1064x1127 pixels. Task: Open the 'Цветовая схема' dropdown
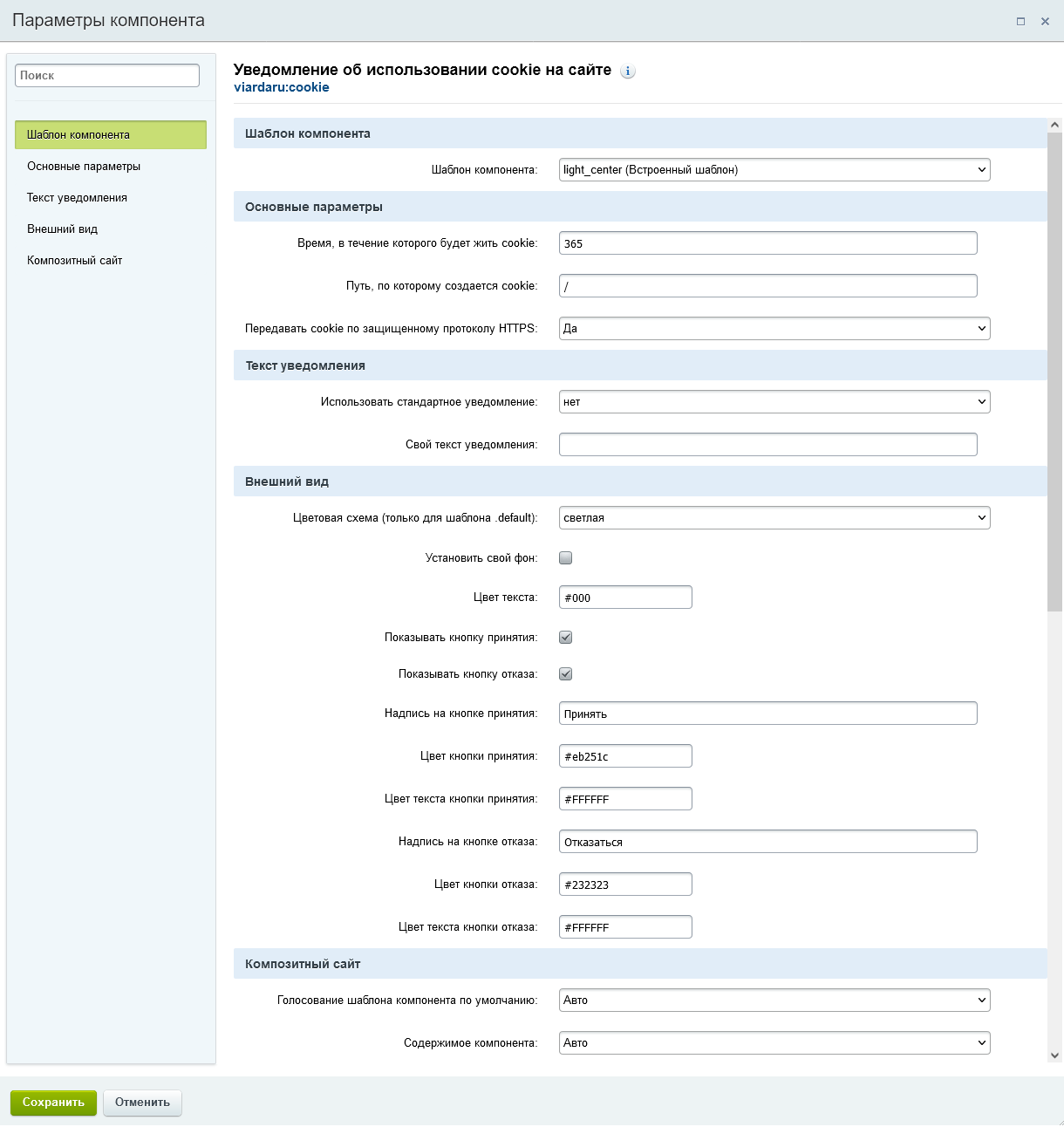tap(774, 518)
